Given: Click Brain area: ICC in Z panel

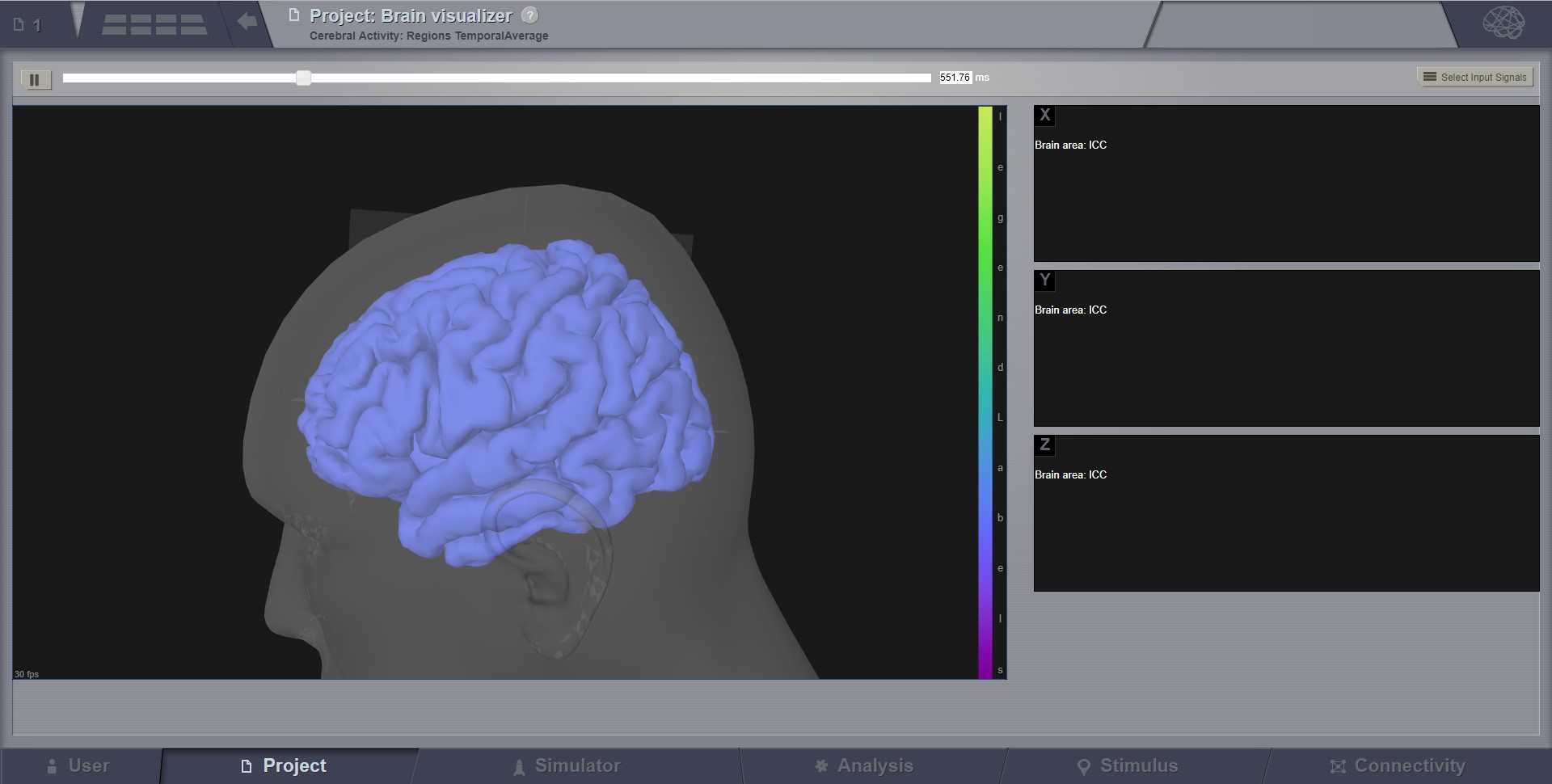Looking at the screenshot, I should pos(1070,474).
